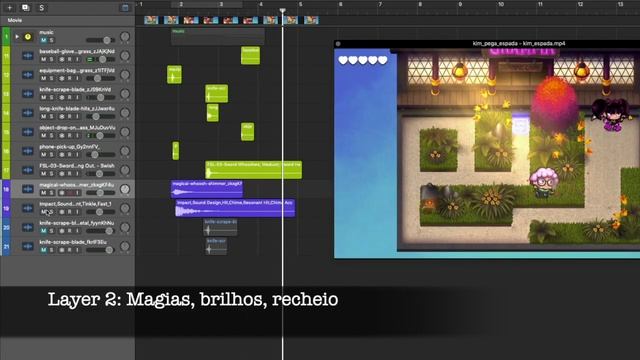Click the last movie thumbnail in Movie track
This screenshot has width=640, height=360.
(x=311, y=20)
